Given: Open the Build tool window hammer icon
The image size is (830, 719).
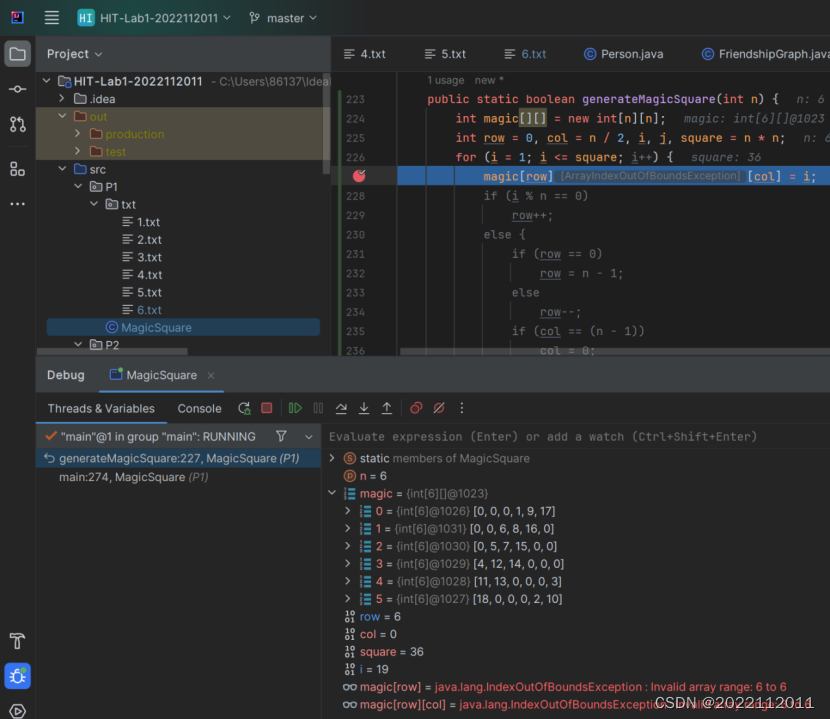Looking at the screenshot, I should click(17, 641).
